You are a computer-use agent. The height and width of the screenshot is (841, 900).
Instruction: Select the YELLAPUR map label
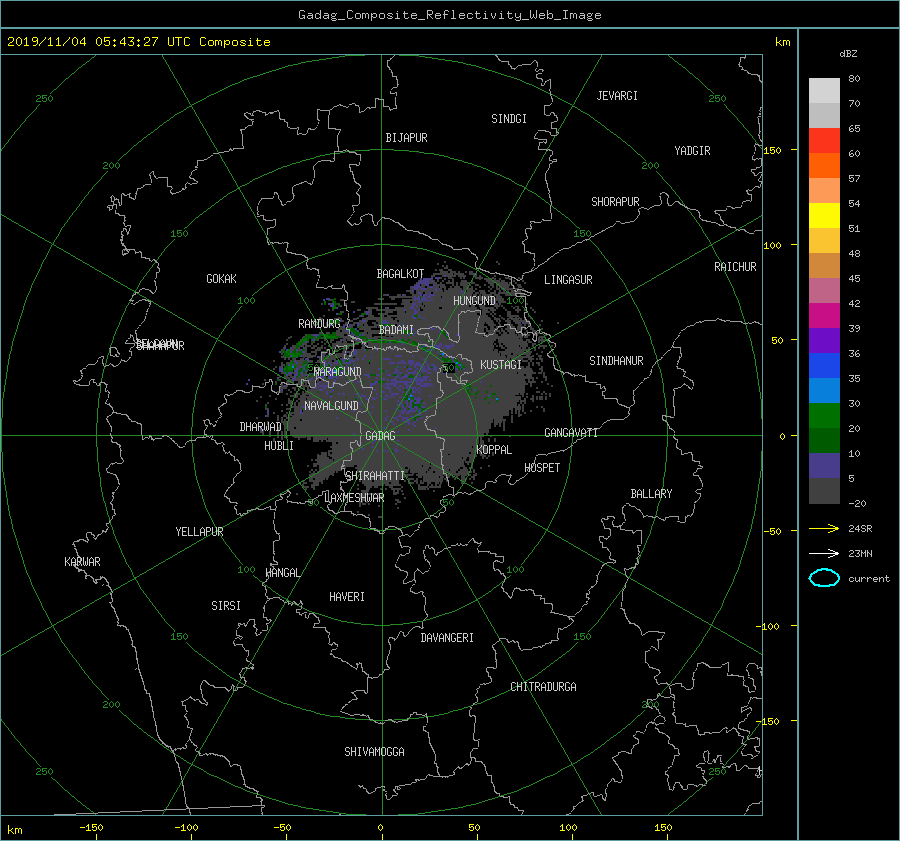click(199, 532)
